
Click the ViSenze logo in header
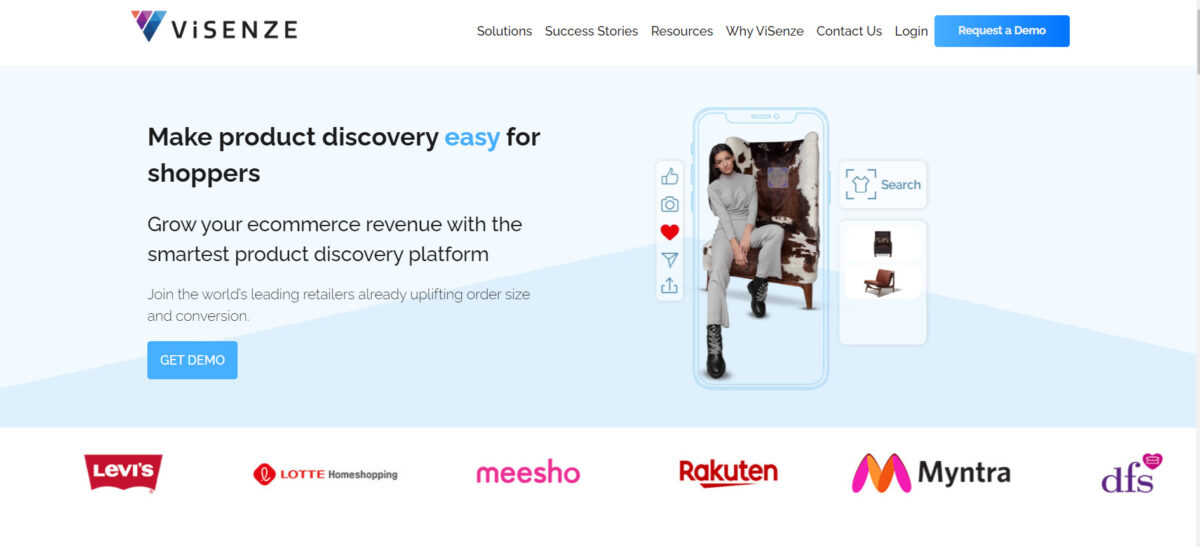tap(214, 27)
